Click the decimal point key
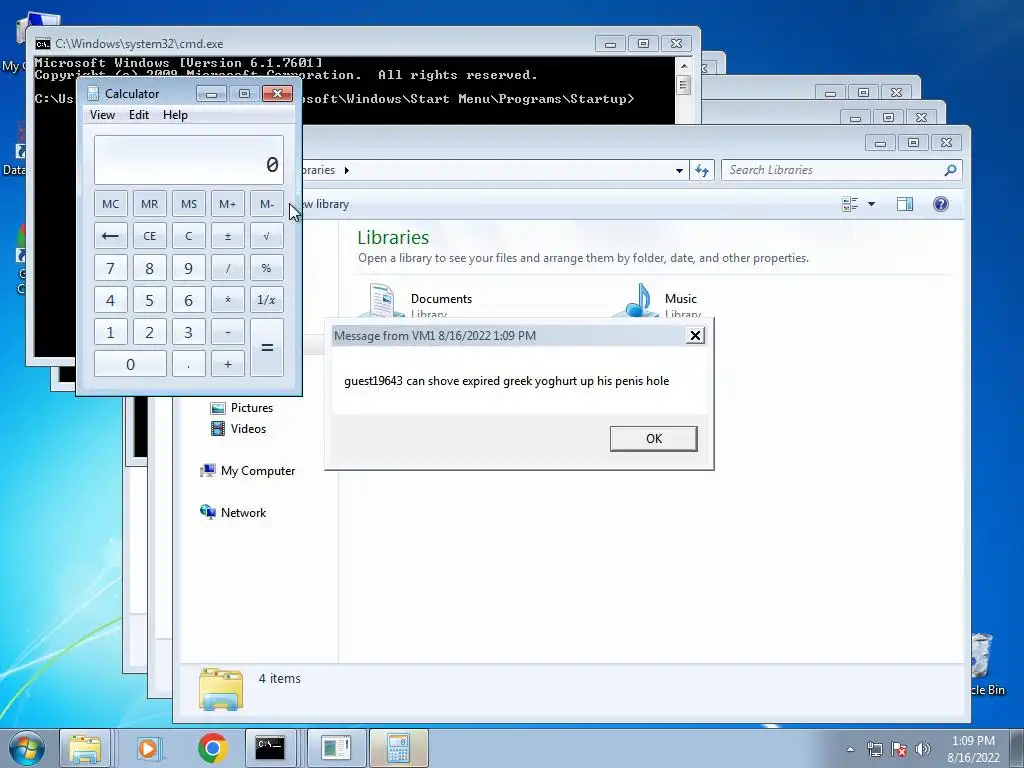 189,364
